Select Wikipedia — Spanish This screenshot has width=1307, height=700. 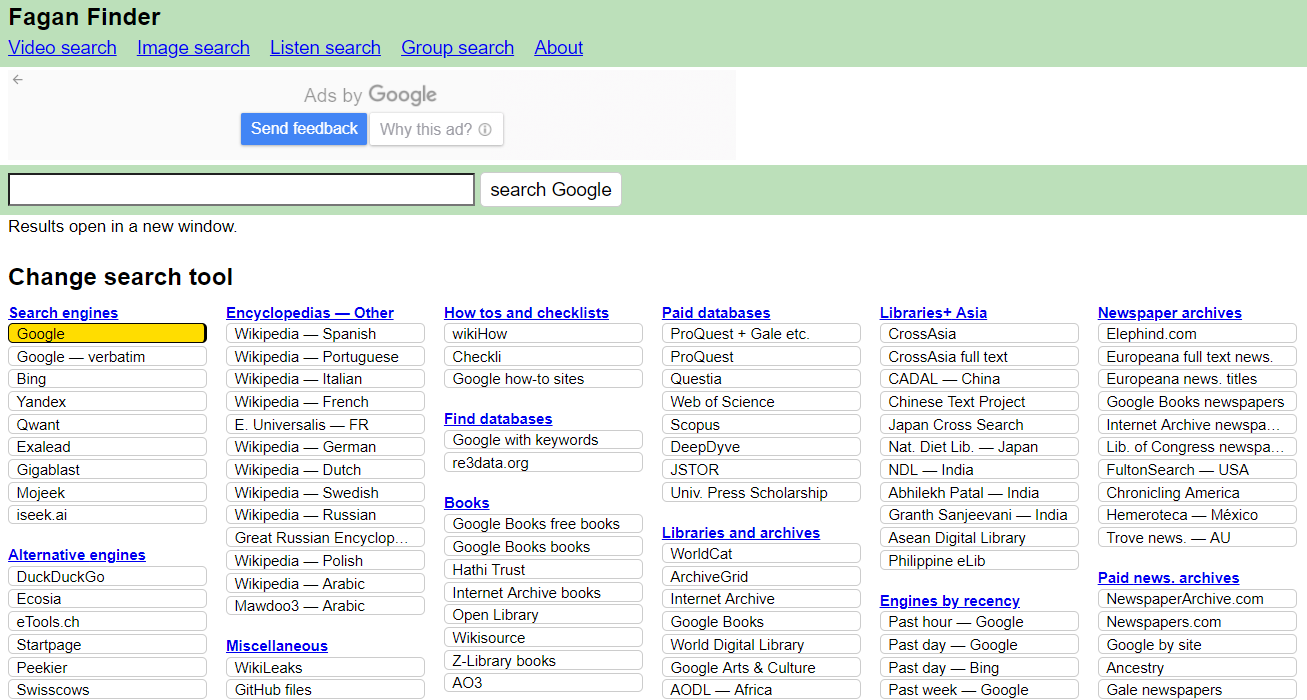[325, 334]
